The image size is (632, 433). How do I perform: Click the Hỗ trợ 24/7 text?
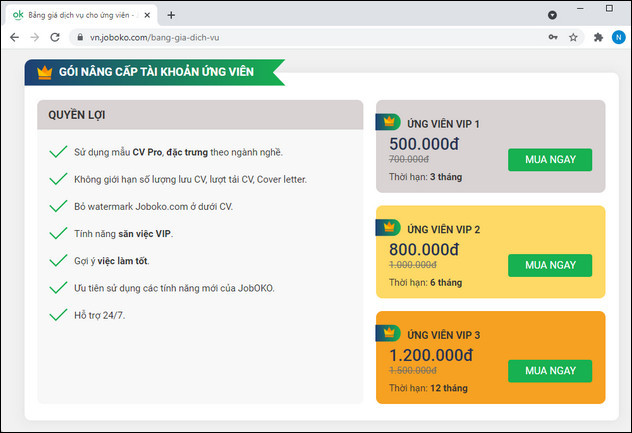click(x=100, y=315)
